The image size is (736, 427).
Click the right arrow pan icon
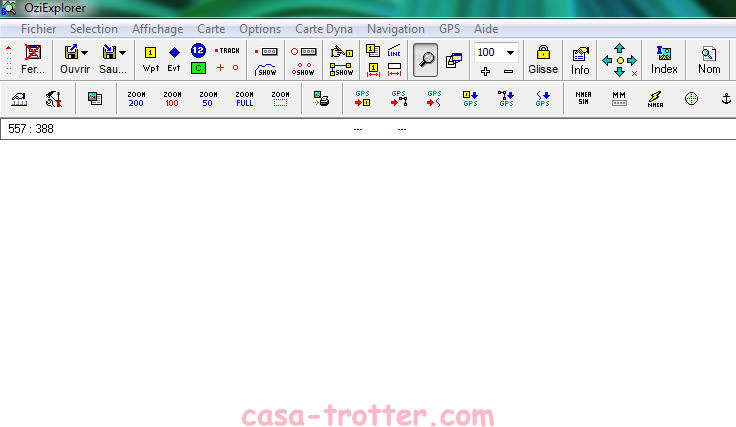[x=632, y=61]
